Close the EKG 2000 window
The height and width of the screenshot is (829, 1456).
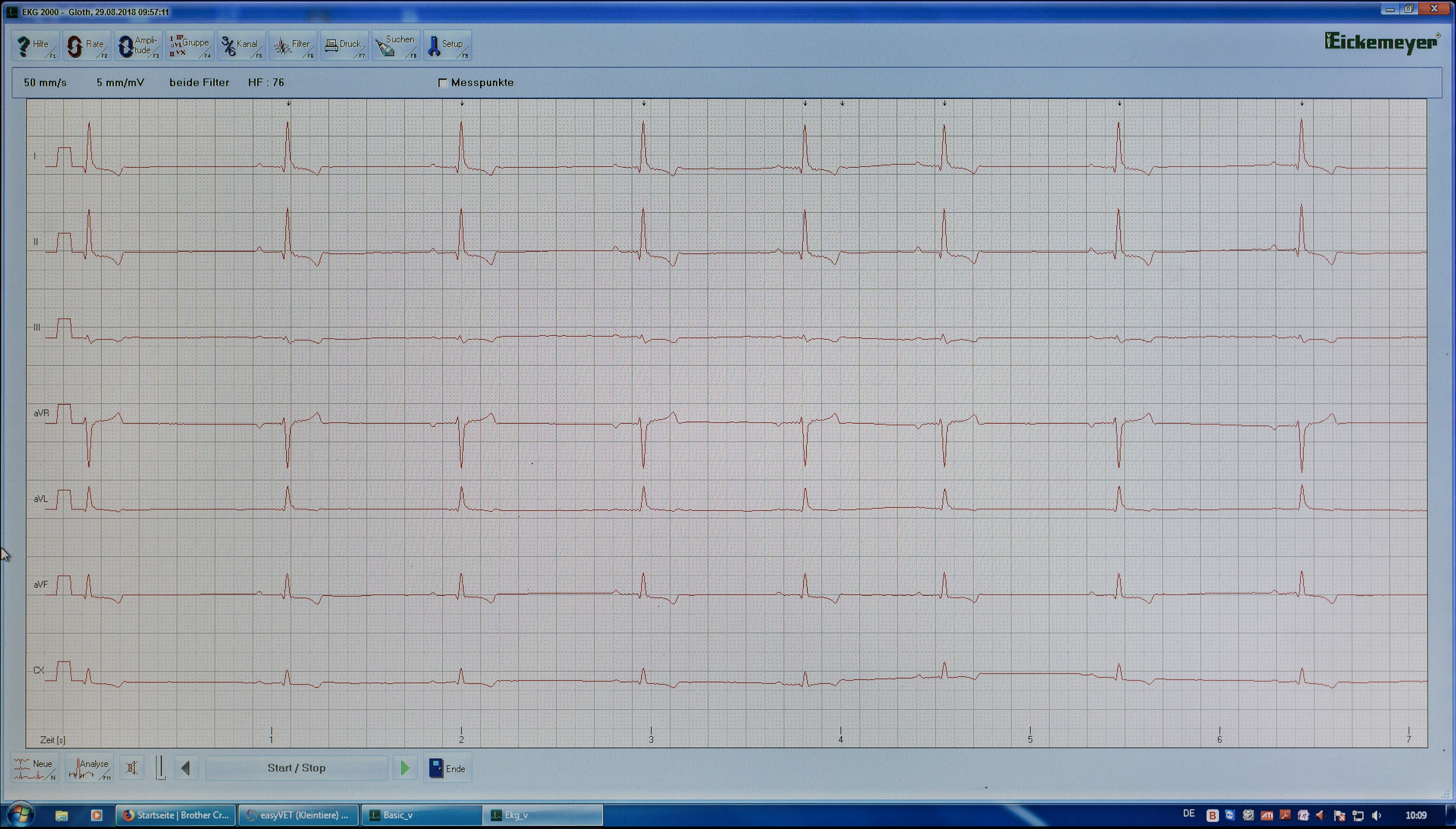pos(1434,9)
